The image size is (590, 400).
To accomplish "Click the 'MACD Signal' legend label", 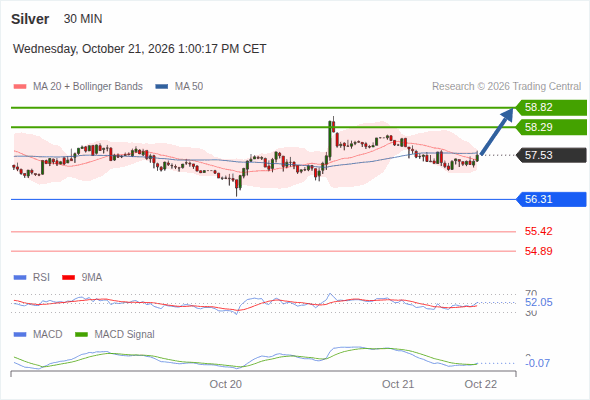I will 125,335.
